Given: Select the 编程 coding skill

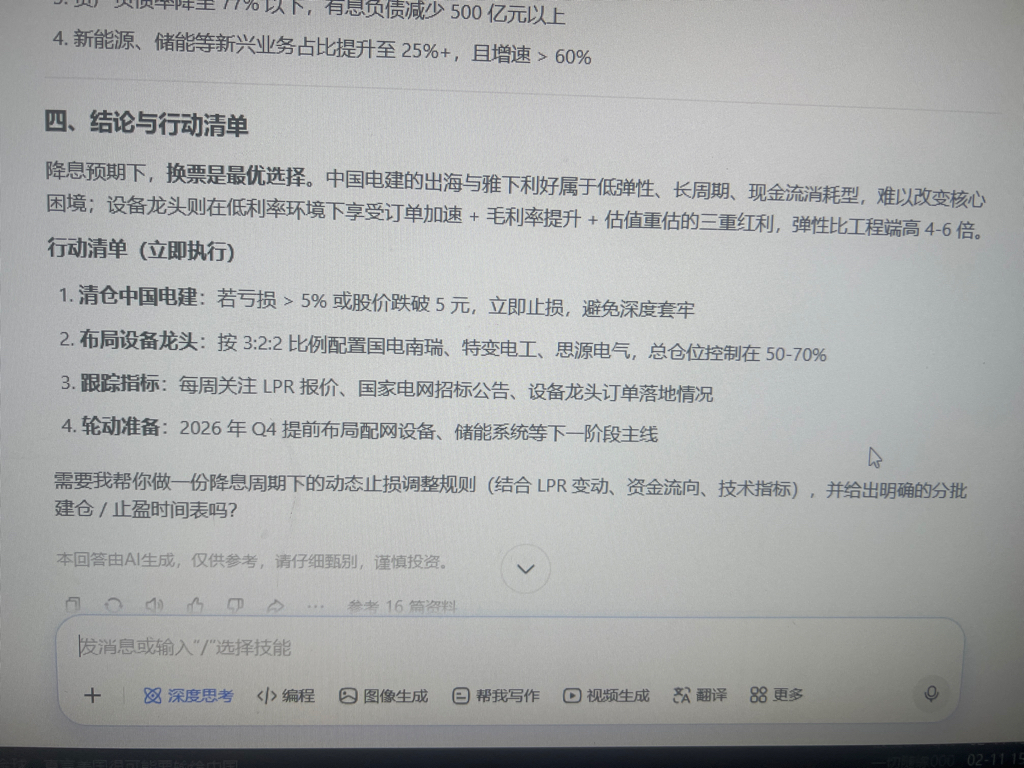Looking at the screenshot, I should click(286, 696).
